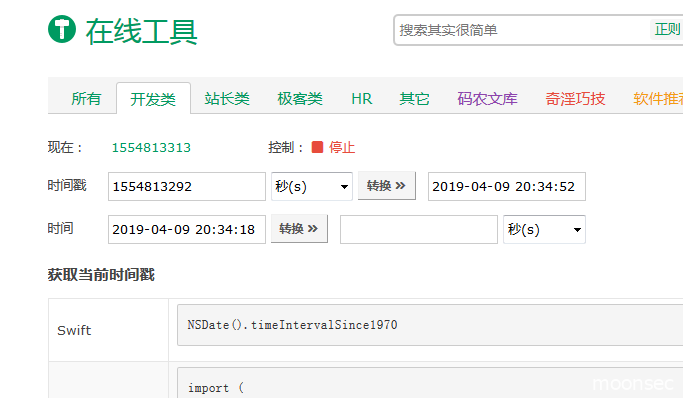Click the 控制： label
This screenshot has height=398, width=683.
coord(286,147)
